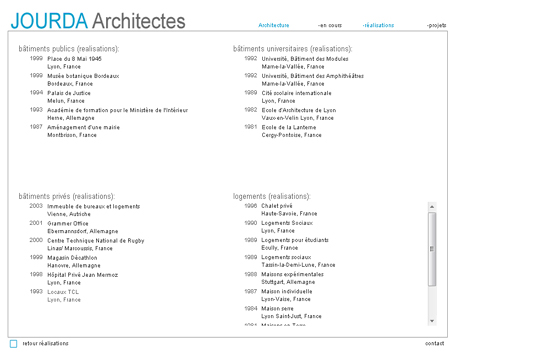
Task: Click the logements list scroll down arrow
Action: 432,321
